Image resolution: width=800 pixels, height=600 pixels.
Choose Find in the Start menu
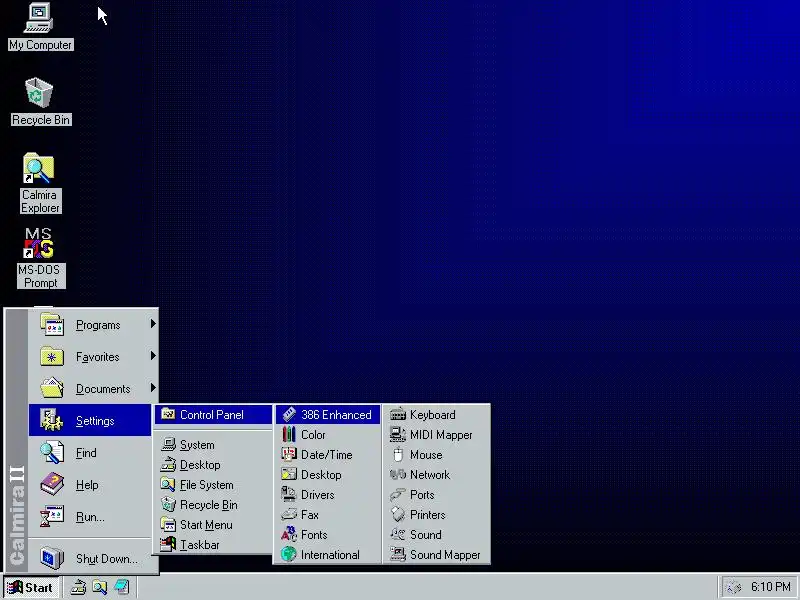[x=90, y=453]
